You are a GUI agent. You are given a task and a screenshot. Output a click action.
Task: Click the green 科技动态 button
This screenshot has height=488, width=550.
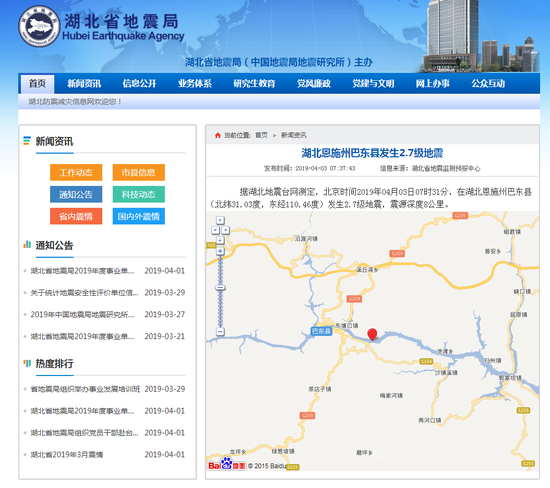(139, 194)
